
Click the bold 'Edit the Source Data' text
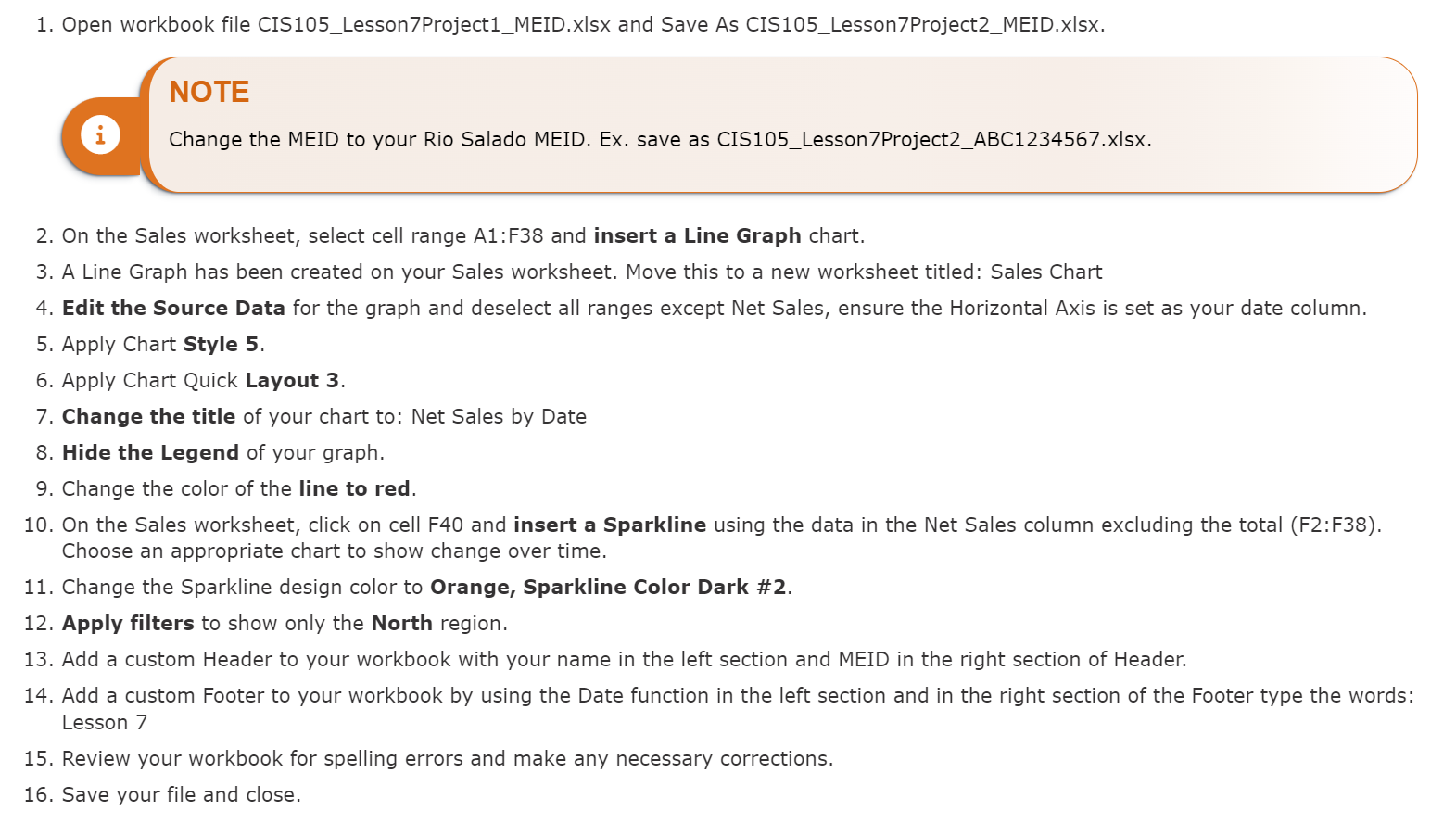(173, 309)
